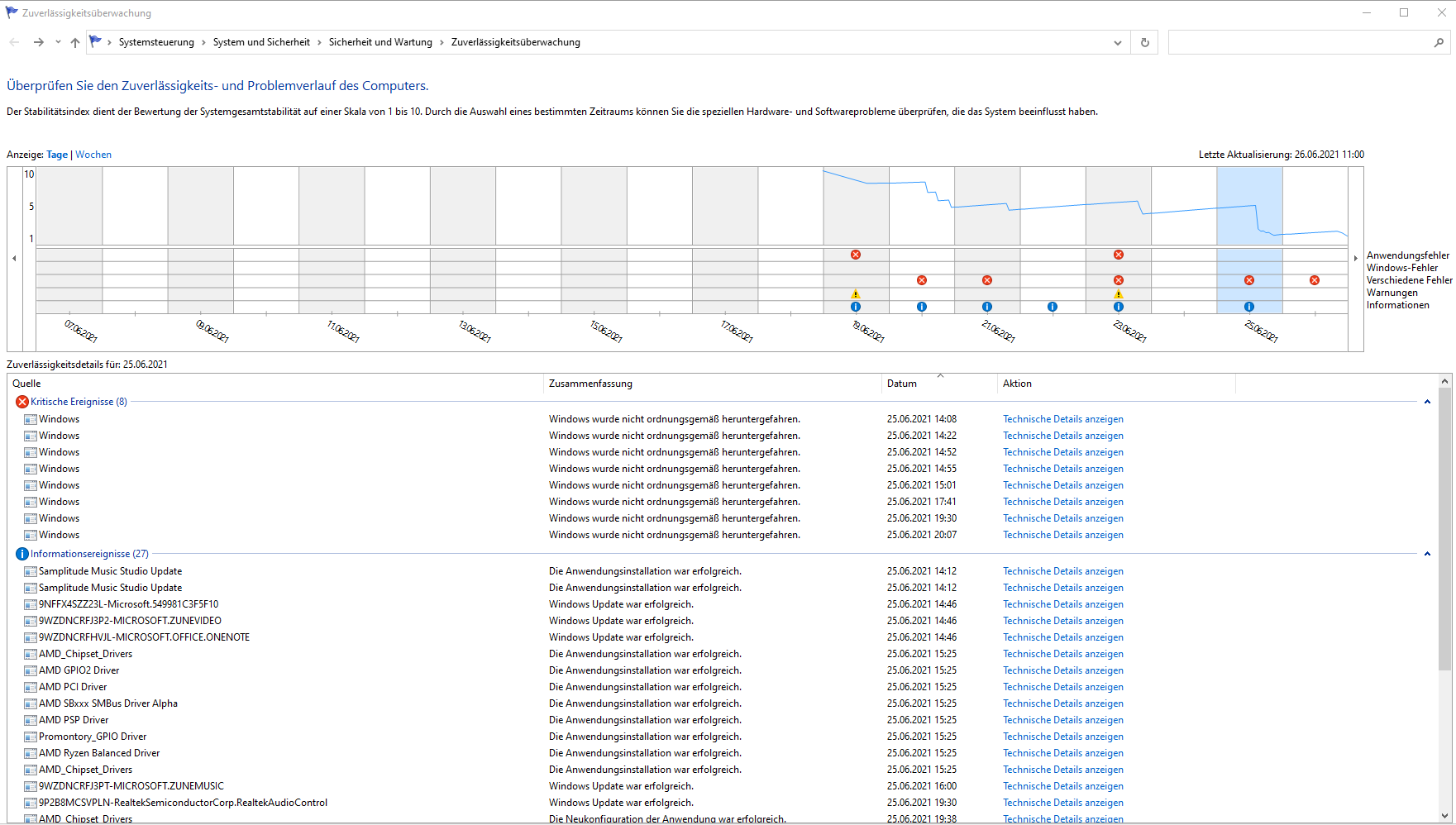Open technical details for Windows 14:08 event

coord(1063,419)
